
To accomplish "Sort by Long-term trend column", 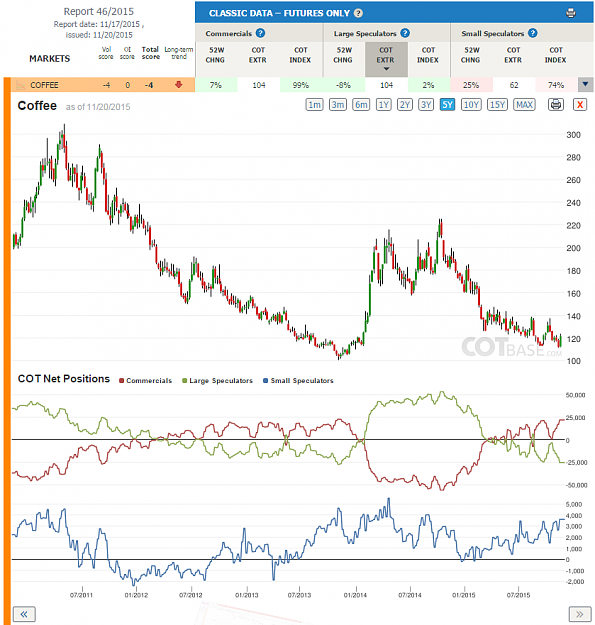I will [179, 53].
